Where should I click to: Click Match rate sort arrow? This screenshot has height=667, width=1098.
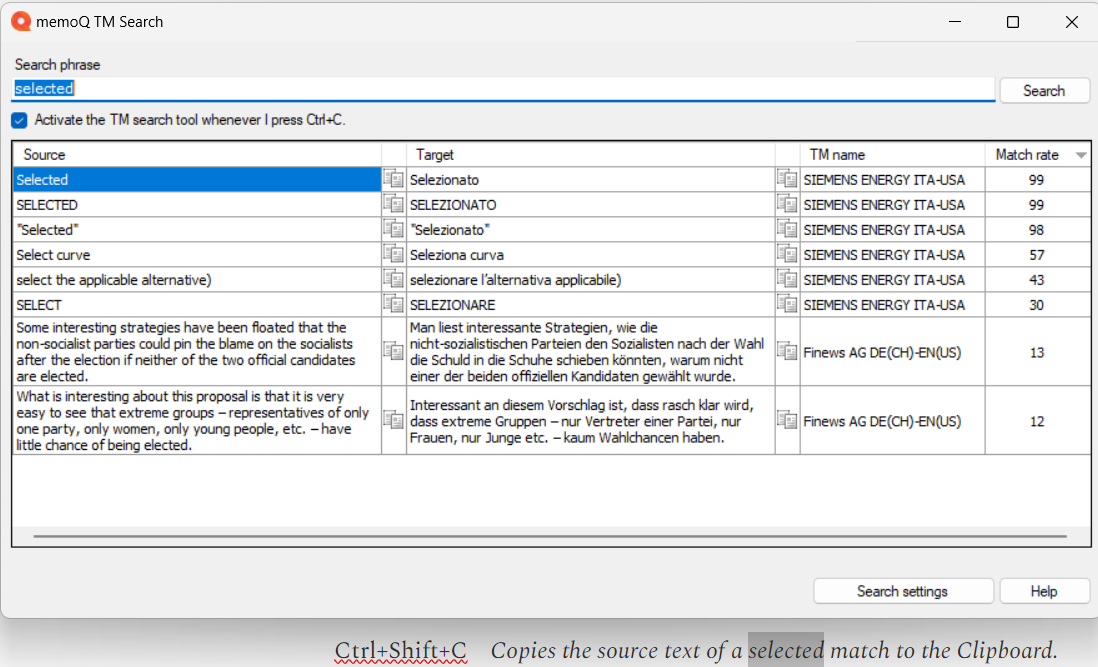click(1080, 155)
